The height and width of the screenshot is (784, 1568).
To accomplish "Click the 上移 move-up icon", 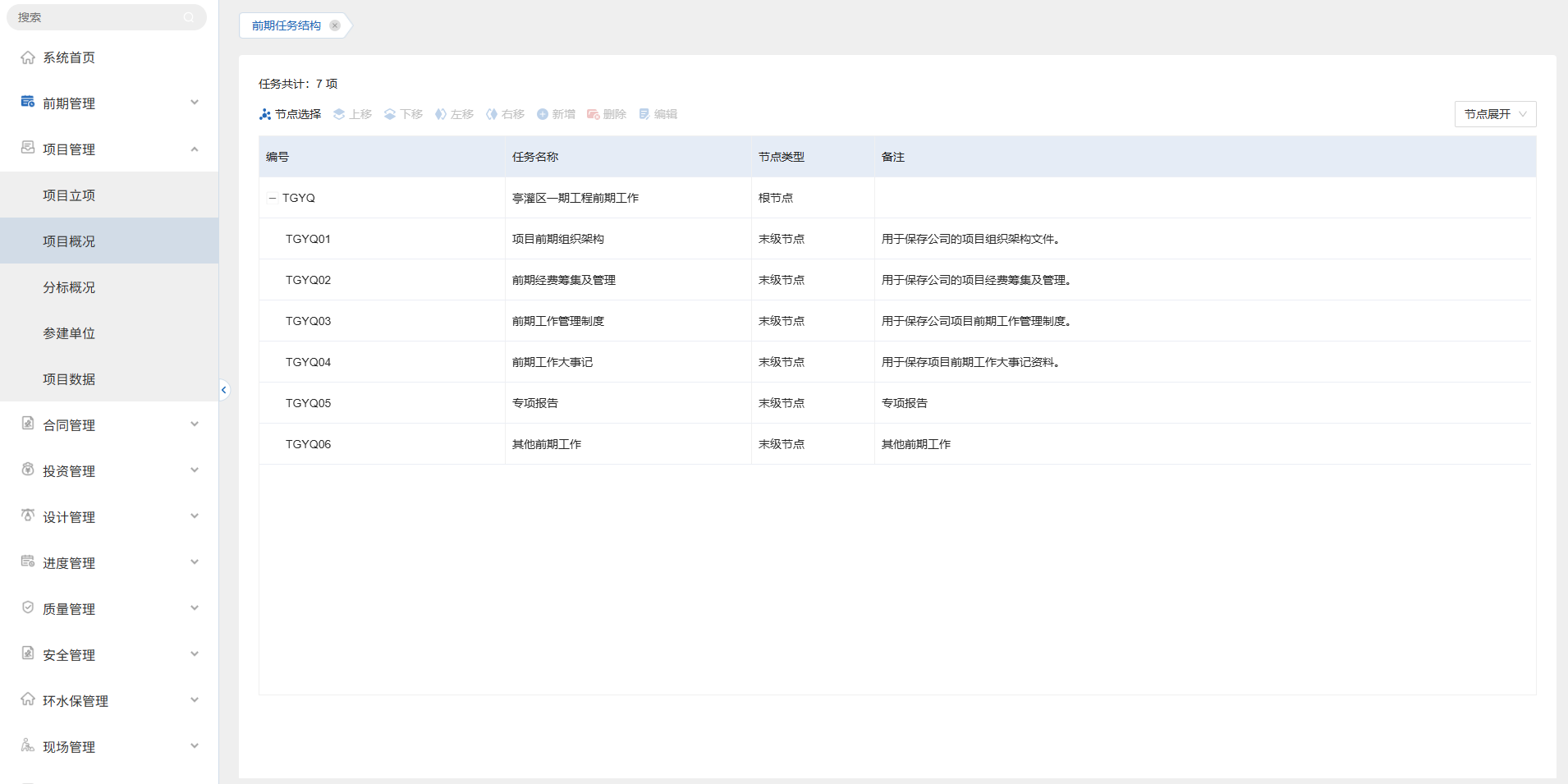I will coord(339,114).
